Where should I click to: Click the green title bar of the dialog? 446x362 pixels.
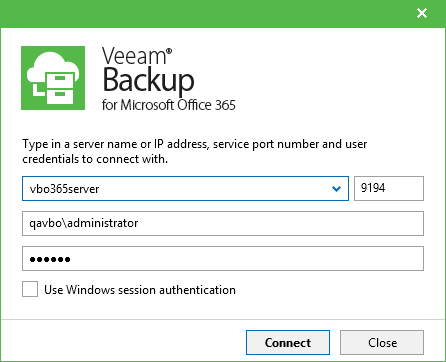tap(207, 14)
